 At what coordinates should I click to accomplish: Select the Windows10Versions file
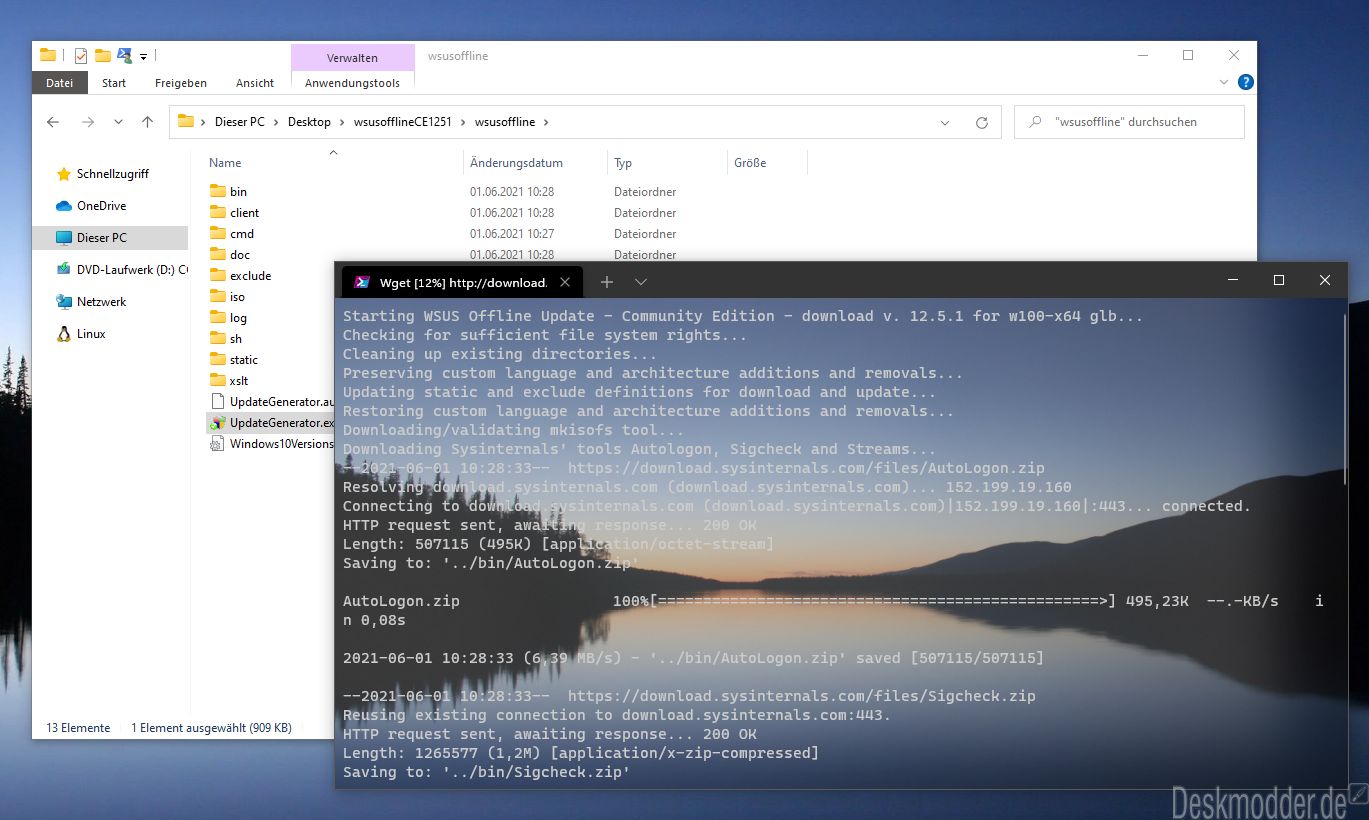271,444
